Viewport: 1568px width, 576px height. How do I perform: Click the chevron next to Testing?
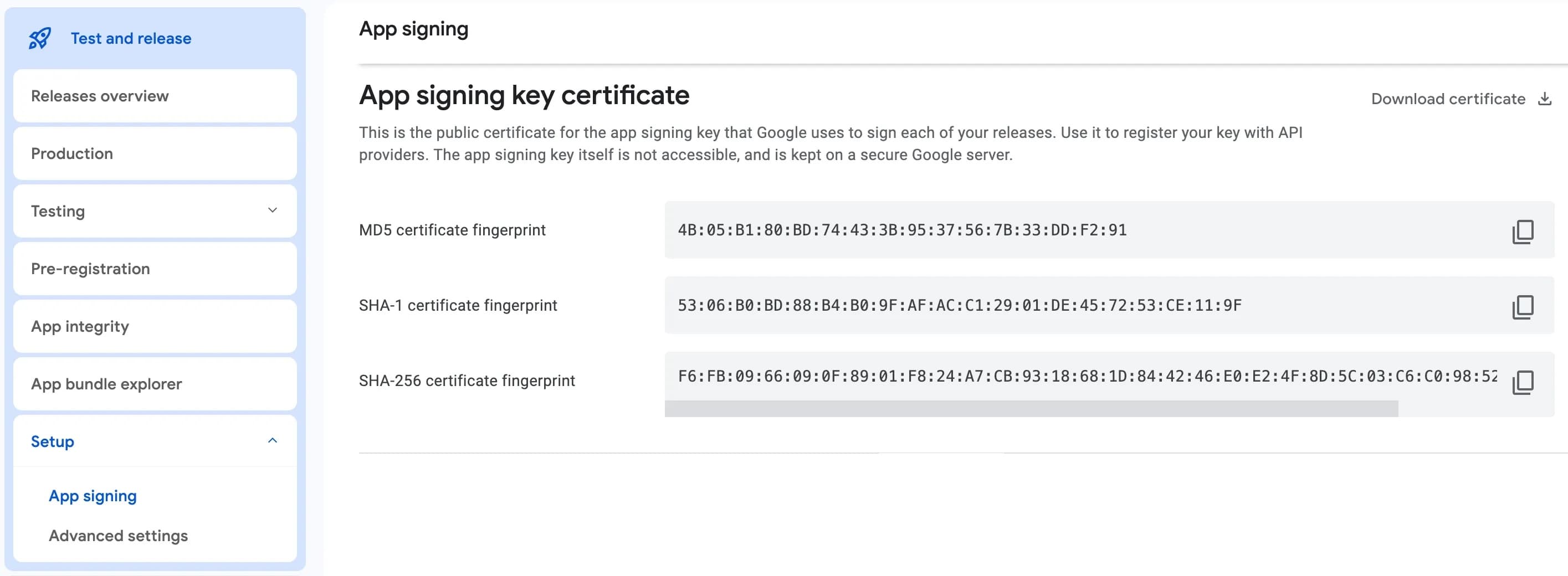click(273, 211)
